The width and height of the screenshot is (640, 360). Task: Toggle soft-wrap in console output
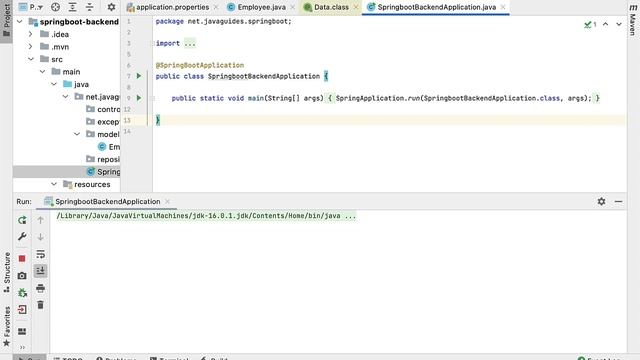[40, 254]
